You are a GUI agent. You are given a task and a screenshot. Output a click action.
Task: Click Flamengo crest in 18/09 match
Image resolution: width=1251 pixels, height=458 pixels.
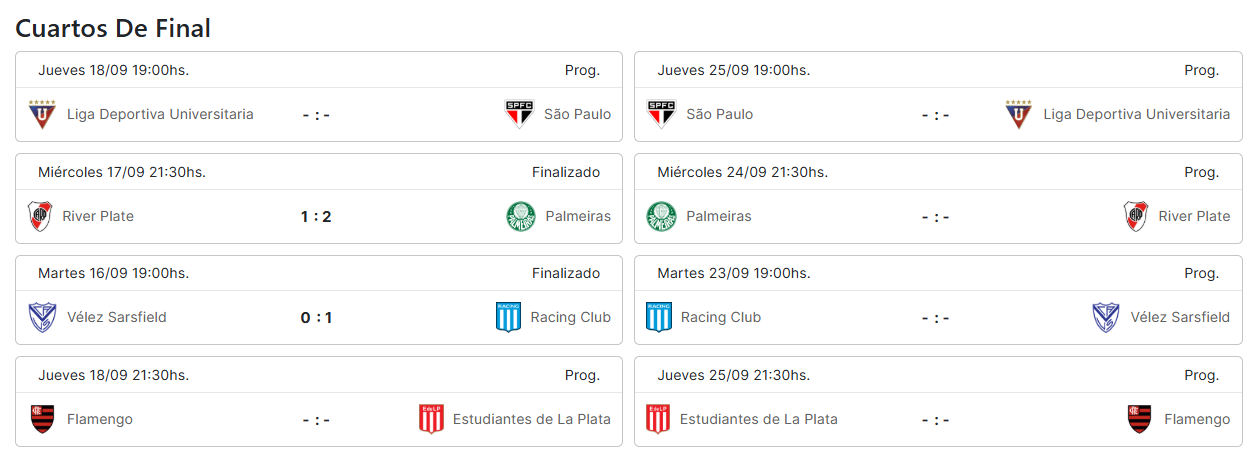[42, 419]
